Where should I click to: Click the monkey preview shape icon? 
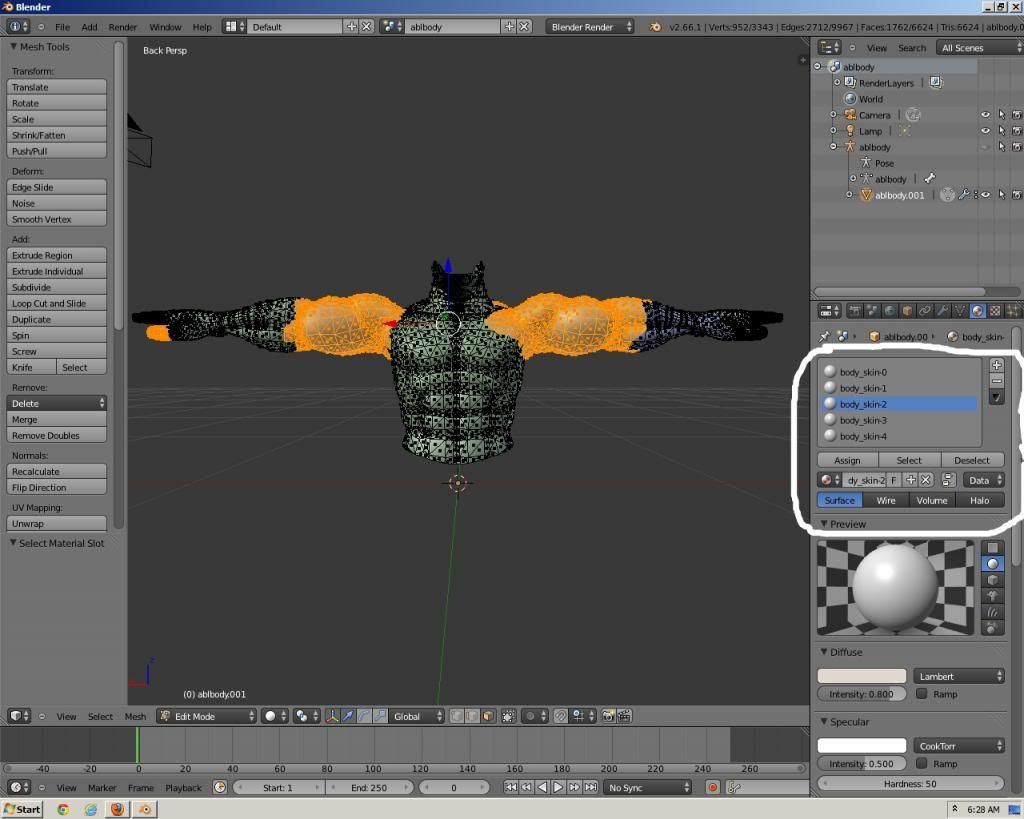pyautogui.click(x=992, y=596)
